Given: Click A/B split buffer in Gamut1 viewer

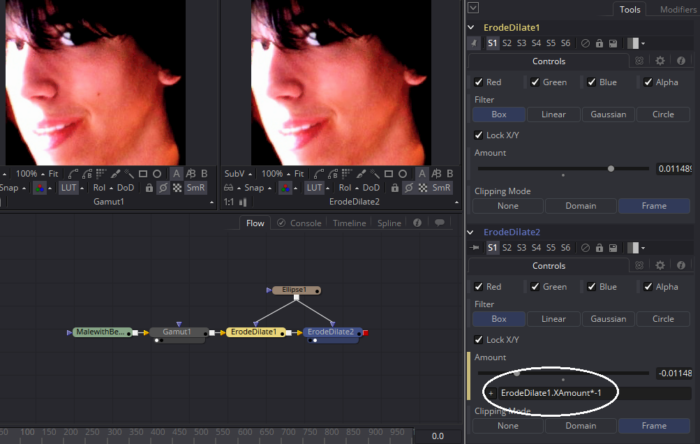Looking at the screenshot, I should pyautogui.click(x=191, y=174).
